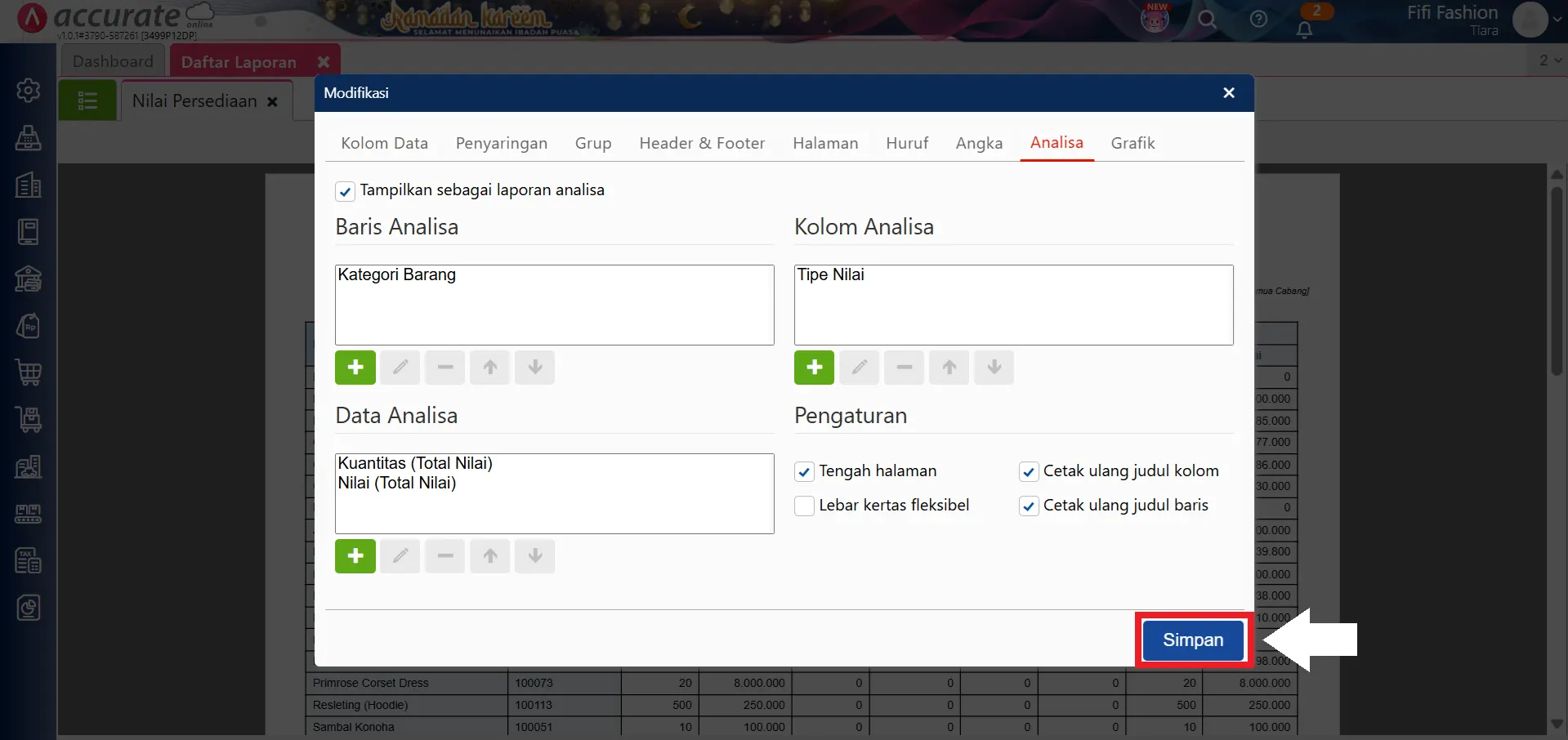1568x740 pixels.
Task: Open search magnifier in top bar
Action: [1207, 20]
